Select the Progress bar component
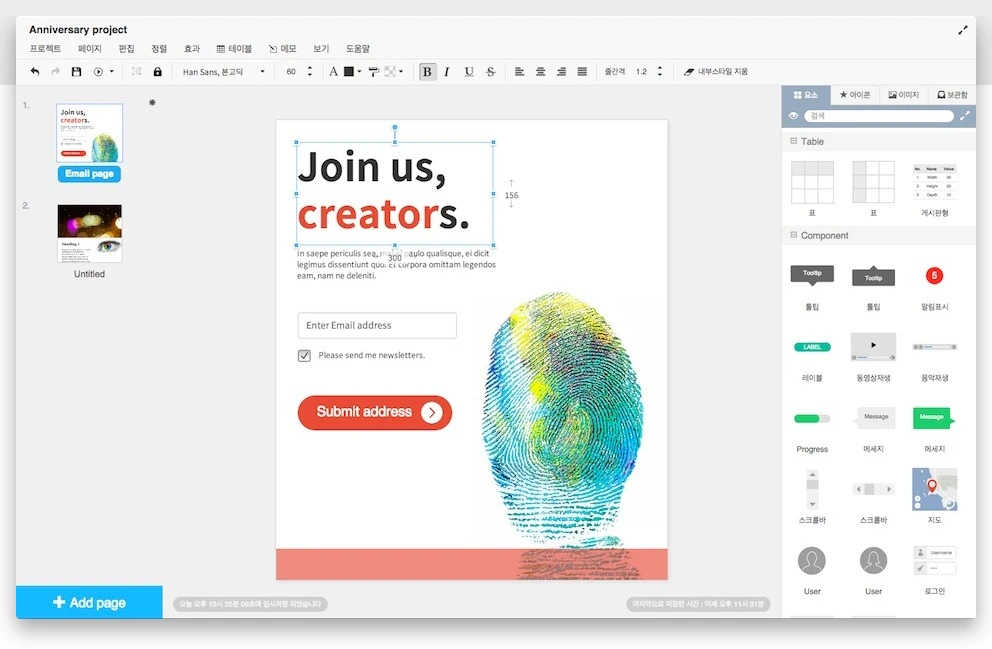 pos(812,418)
